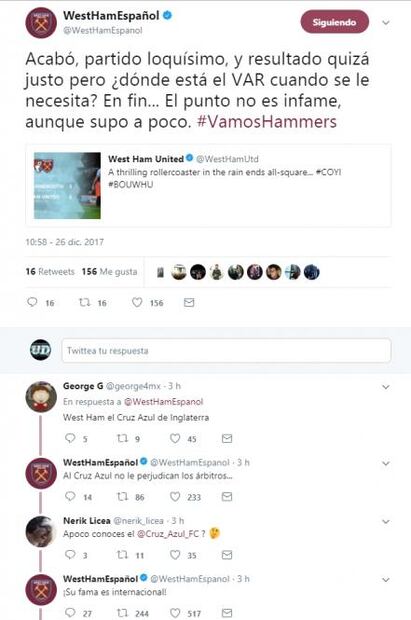Click the Twittea tu respuesta field

pyautogui.click(x=226, y=350)
